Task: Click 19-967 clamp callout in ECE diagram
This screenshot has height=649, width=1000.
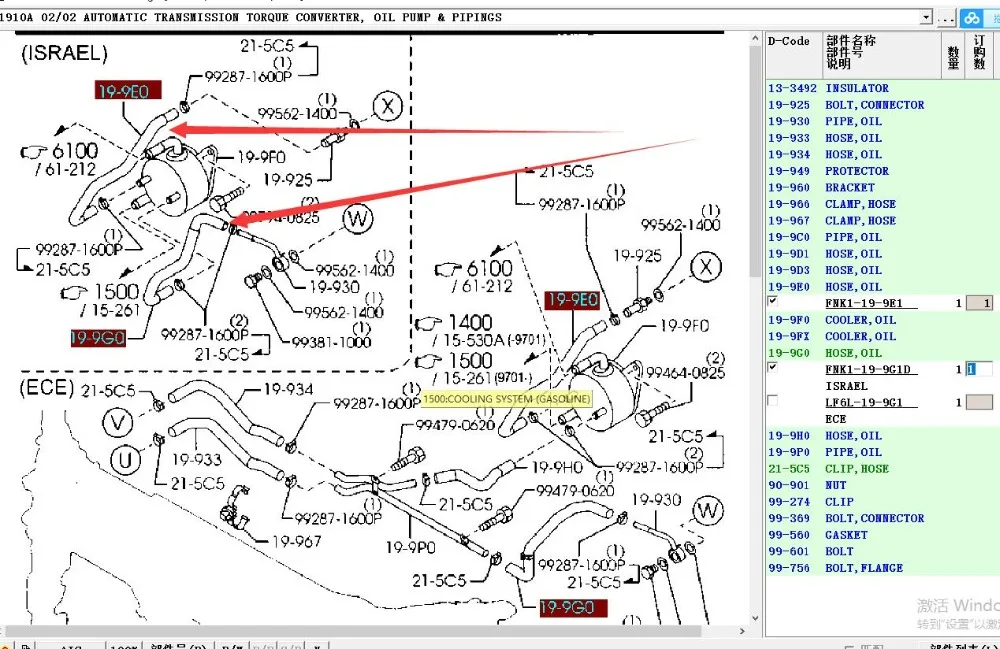Action: click(297, 541)
